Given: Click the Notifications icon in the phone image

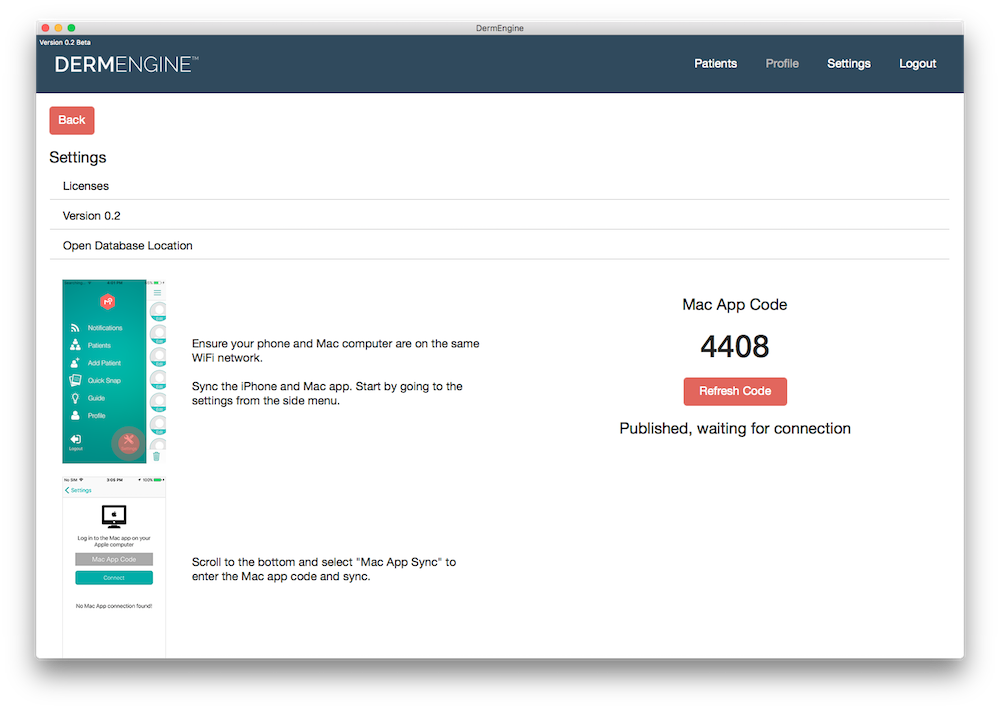Looking at the screenshot, I should coord(74,328).
